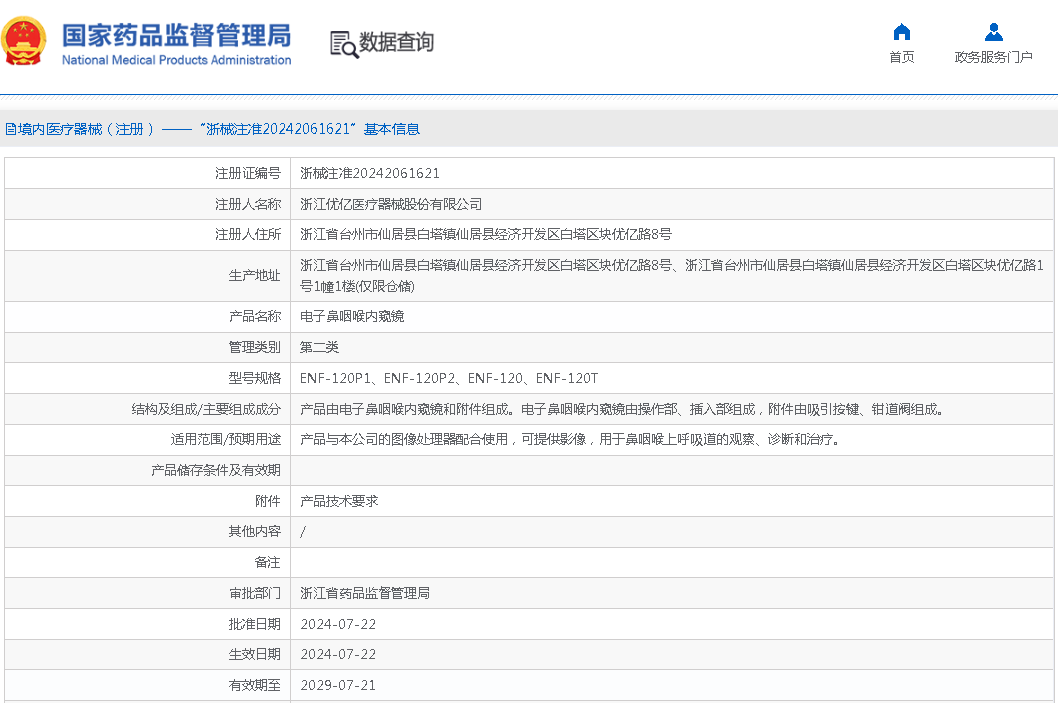This screenshot has height=703, width=1058.
Task: Click the 首页 label
Action: (901, 57)
